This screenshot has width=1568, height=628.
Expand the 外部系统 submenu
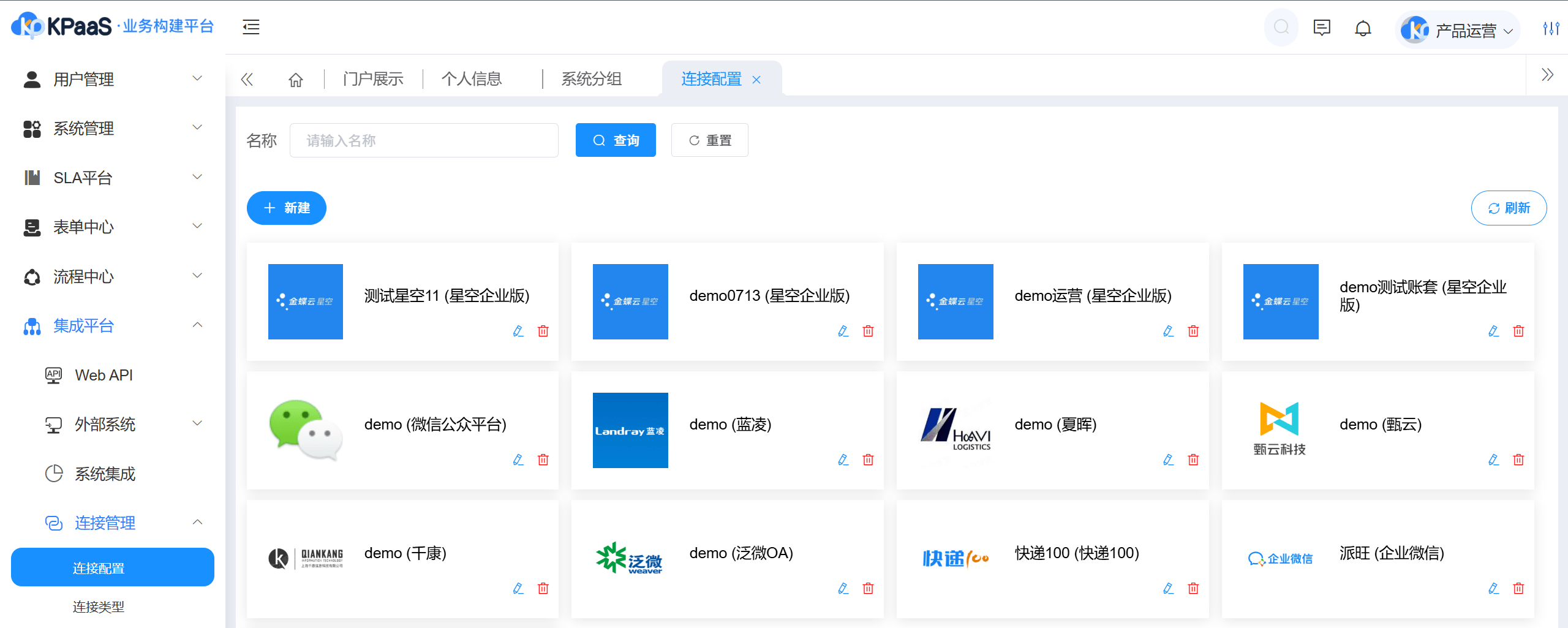click(x=113, y=424)
